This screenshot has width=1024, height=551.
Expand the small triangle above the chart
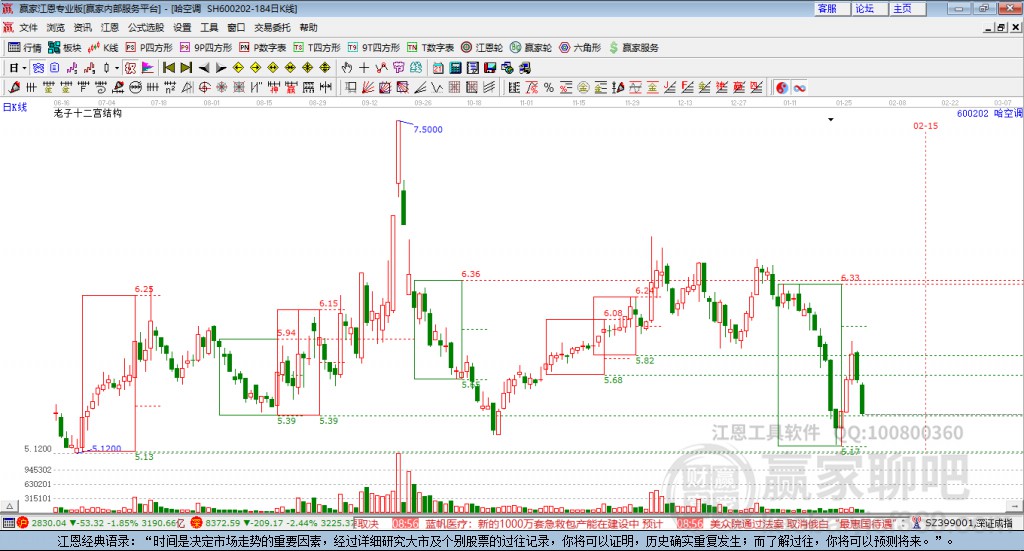(831, 119)
